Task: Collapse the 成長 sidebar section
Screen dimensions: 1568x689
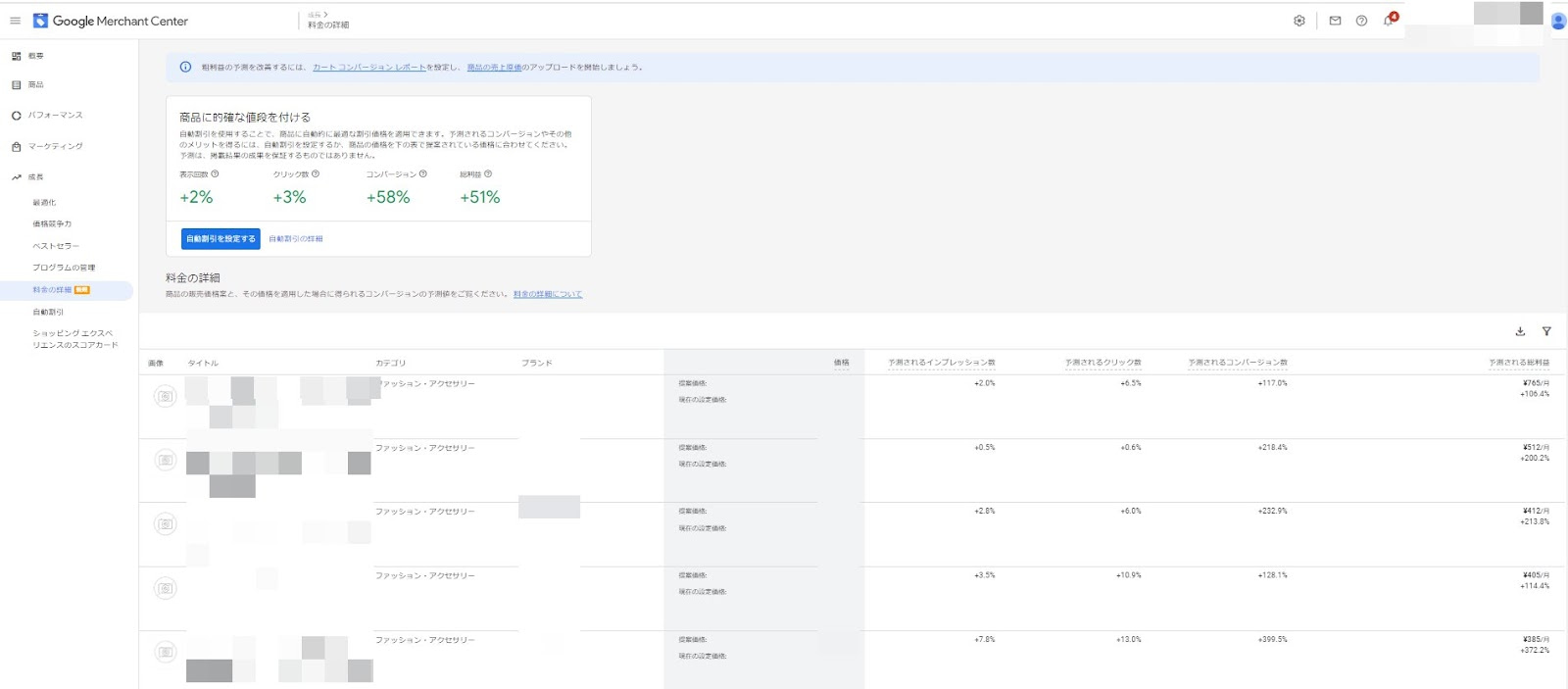Action: pos(35,177)
